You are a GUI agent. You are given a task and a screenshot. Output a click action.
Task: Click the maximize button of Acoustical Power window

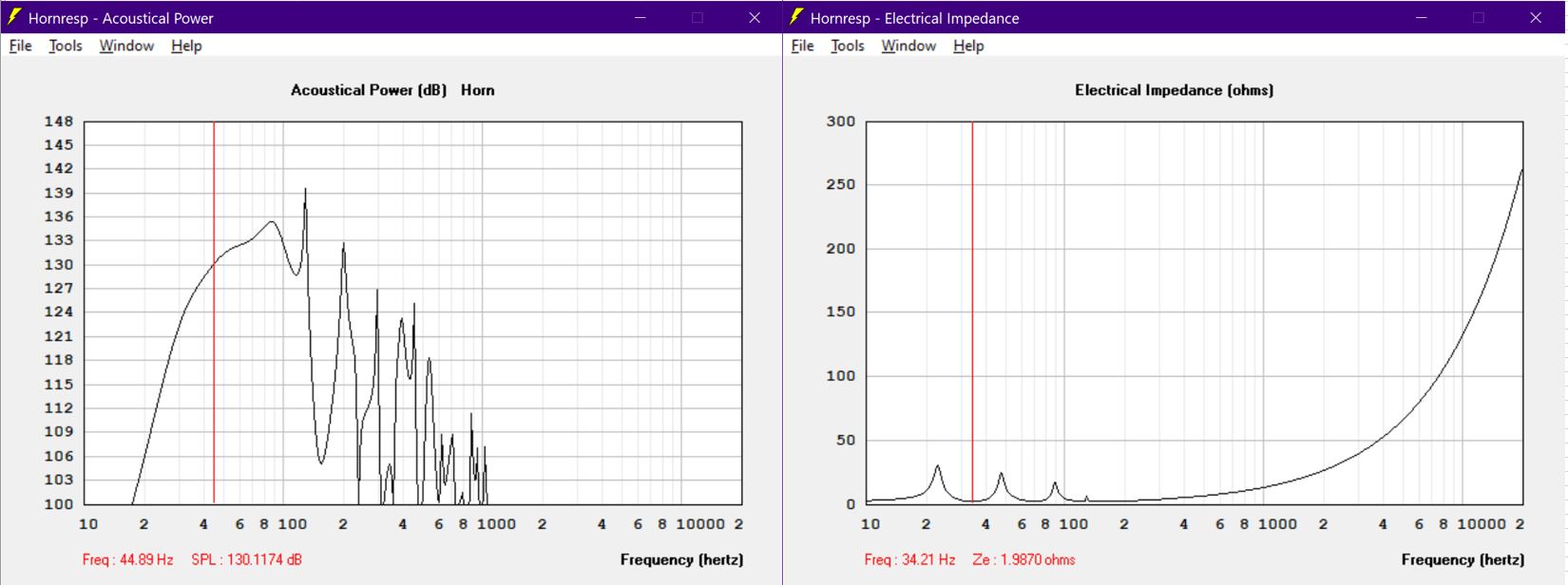(698, 17)
